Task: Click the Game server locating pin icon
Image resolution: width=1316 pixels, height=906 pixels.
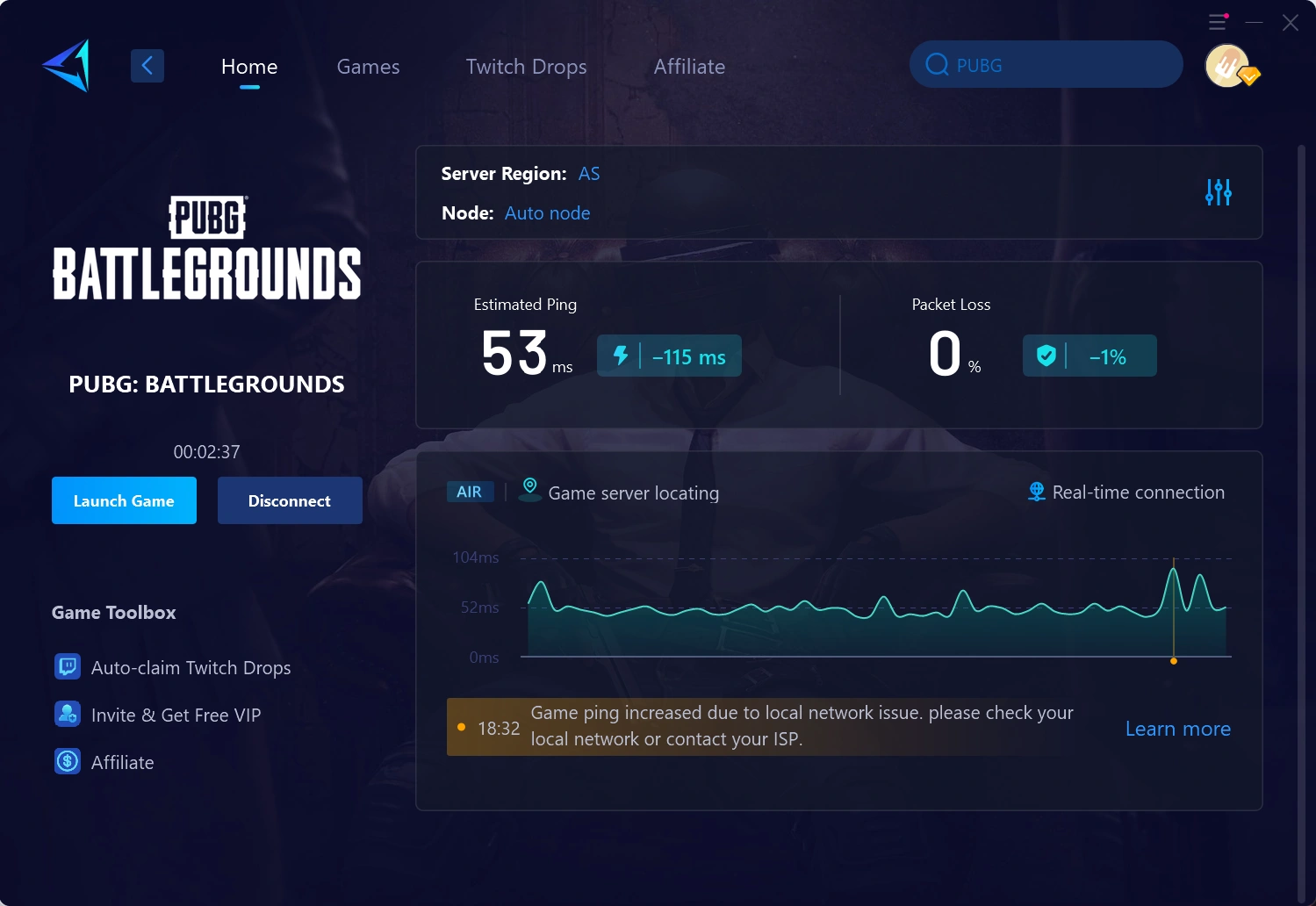Action: [529, 489]
